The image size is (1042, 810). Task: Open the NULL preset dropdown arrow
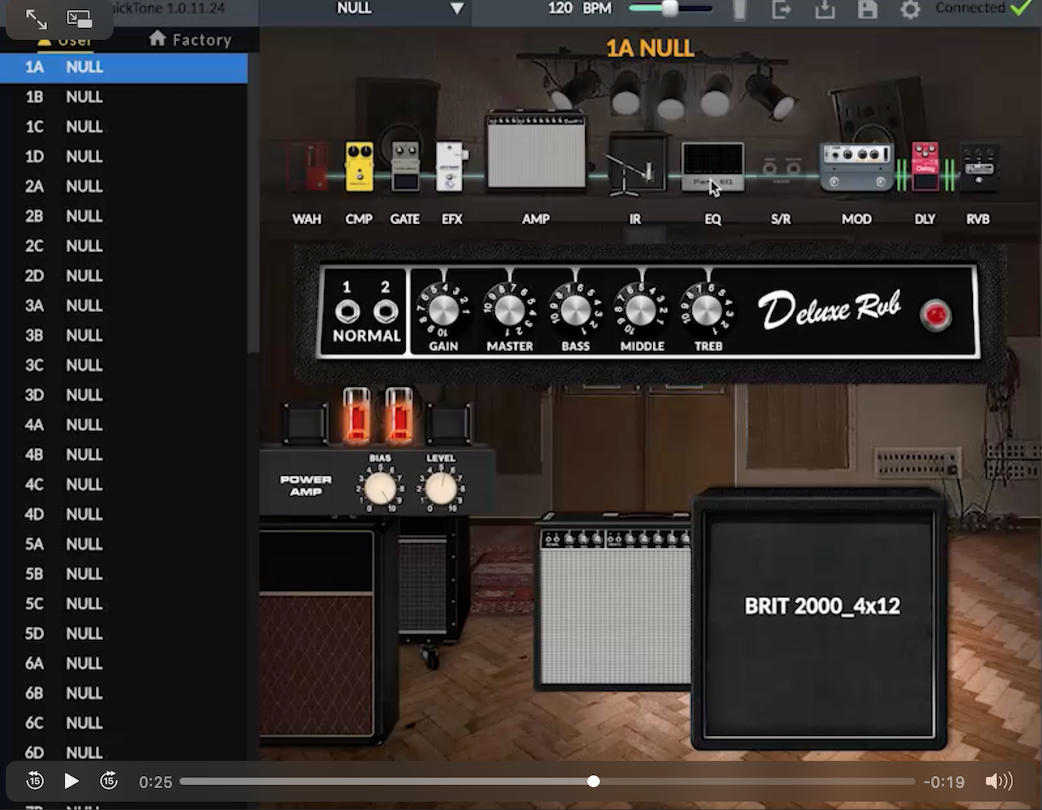point(457,9)
